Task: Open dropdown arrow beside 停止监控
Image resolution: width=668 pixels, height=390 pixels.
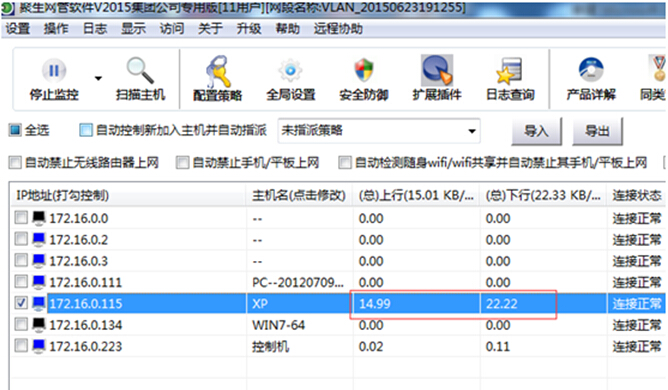Action: [98, 78]
